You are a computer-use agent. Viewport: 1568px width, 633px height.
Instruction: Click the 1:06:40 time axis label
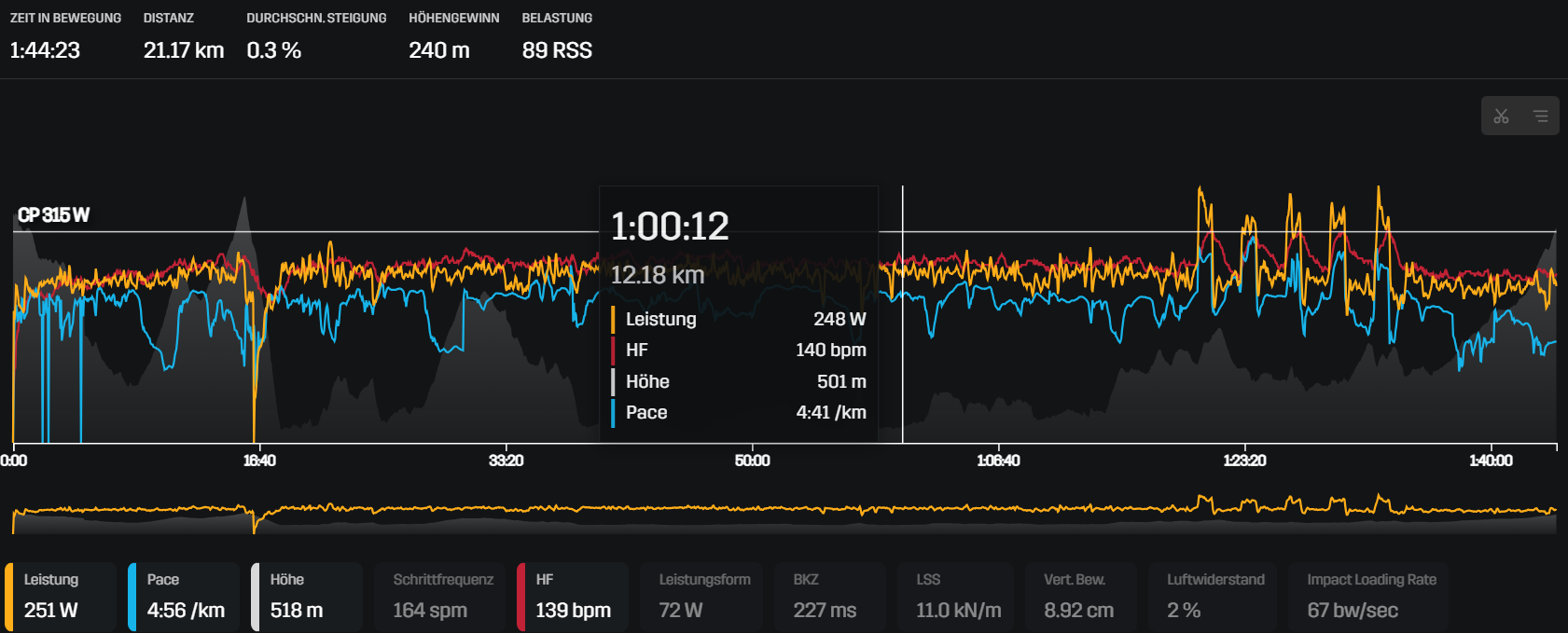tap(998, 461)
